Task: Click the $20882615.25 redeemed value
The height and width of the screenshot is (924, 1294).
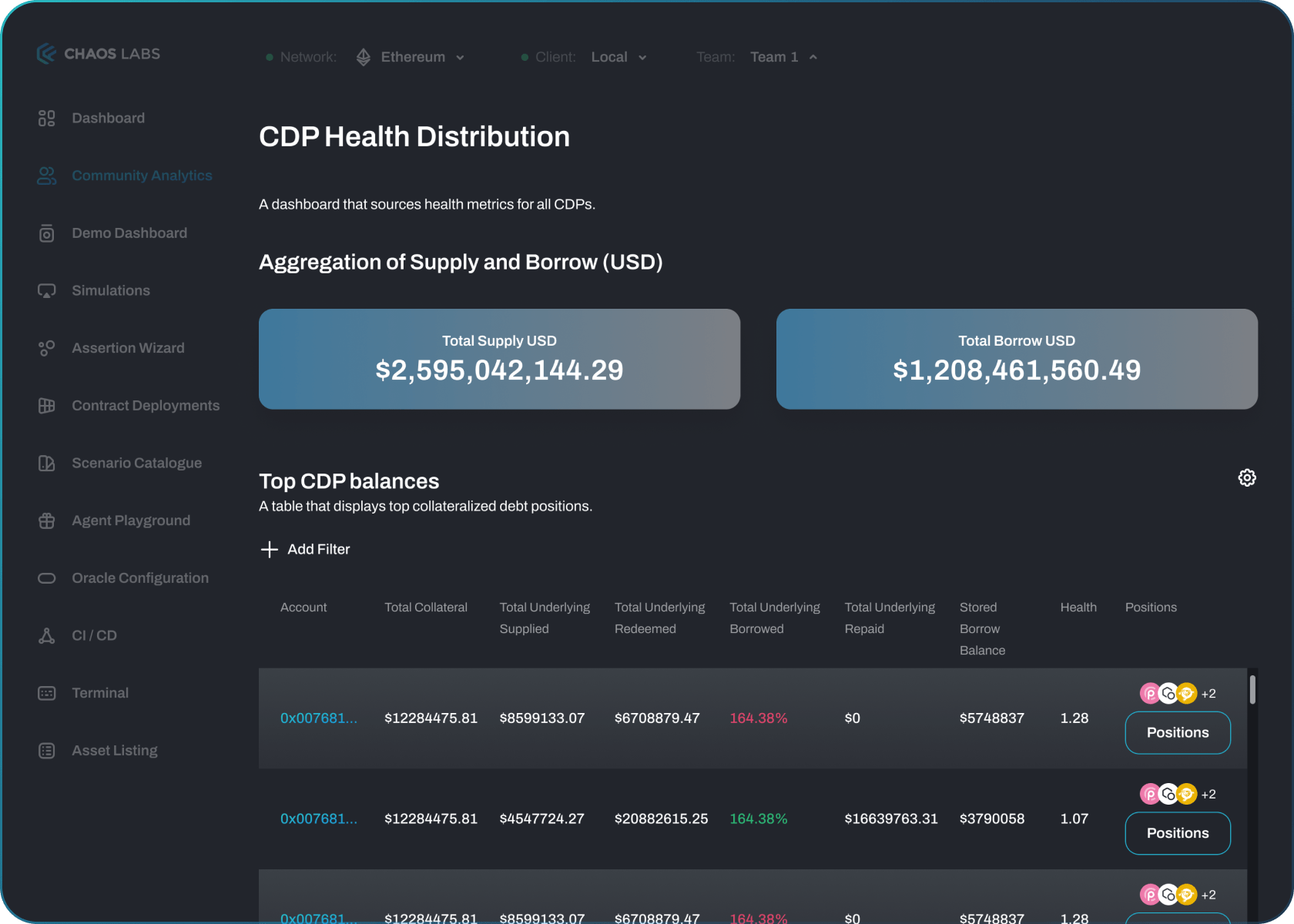Action: [x=661, y=819]
